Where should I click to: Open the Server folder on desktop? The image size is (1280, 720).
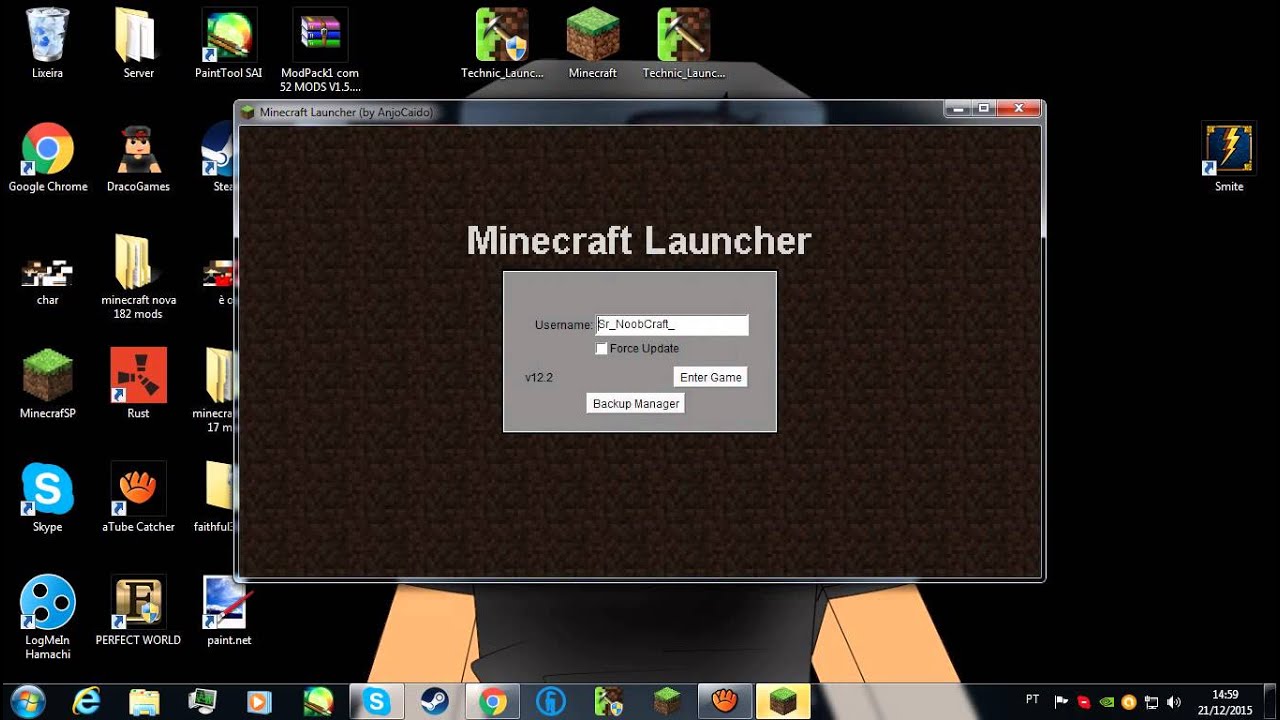(x=138, y=43)
